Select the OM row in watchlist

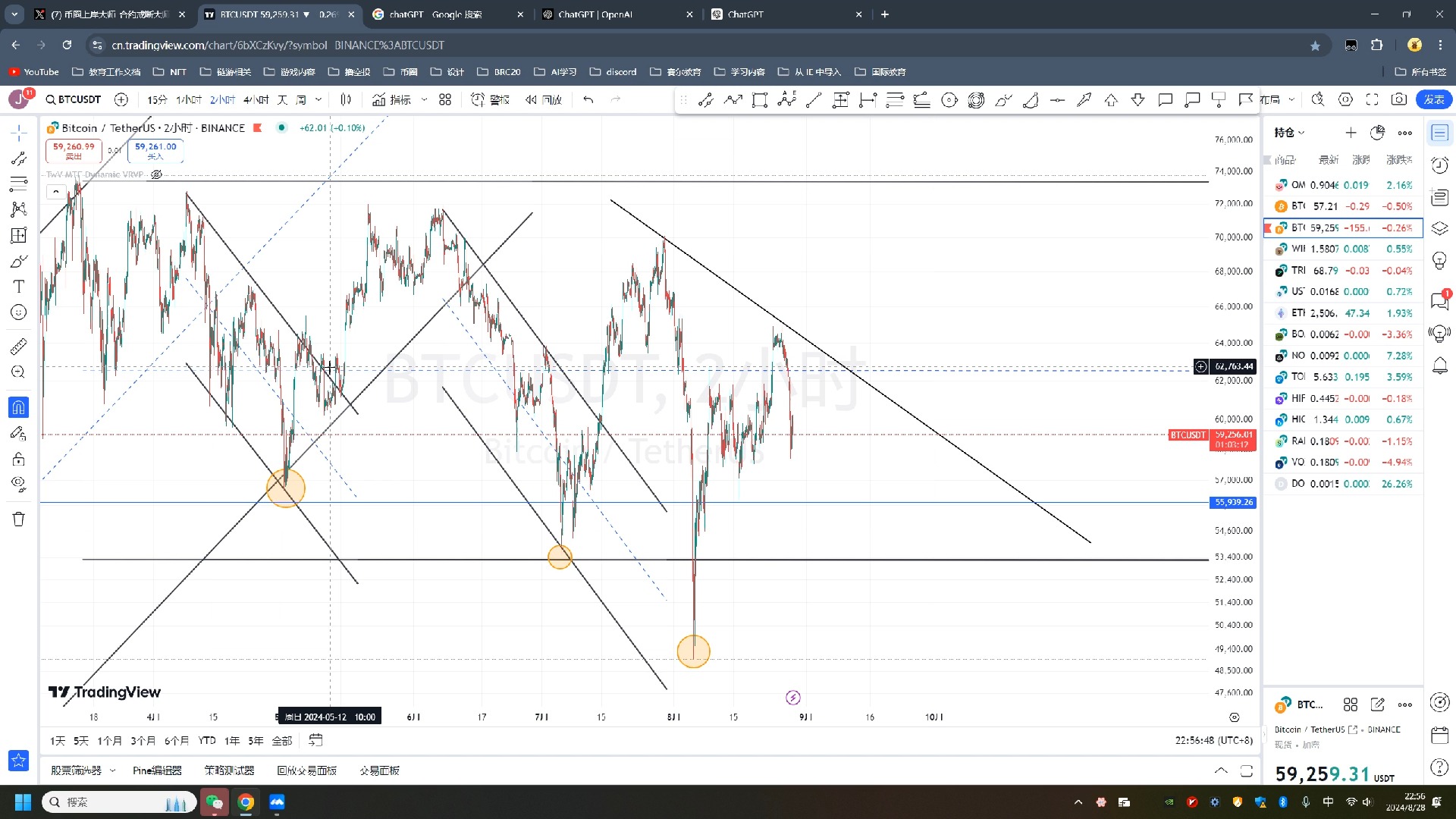[1343, 185]
